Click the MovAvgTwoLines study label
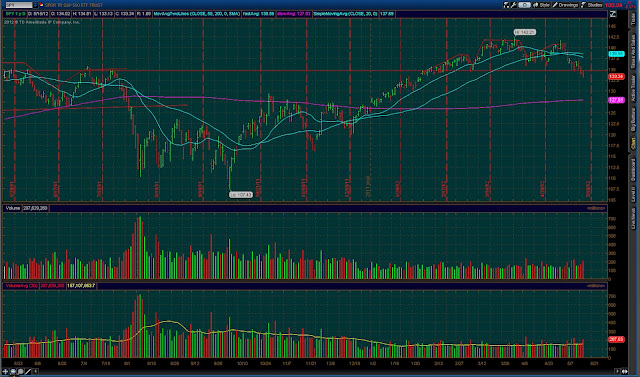This screenshot has height=377, width=640. 197,14
